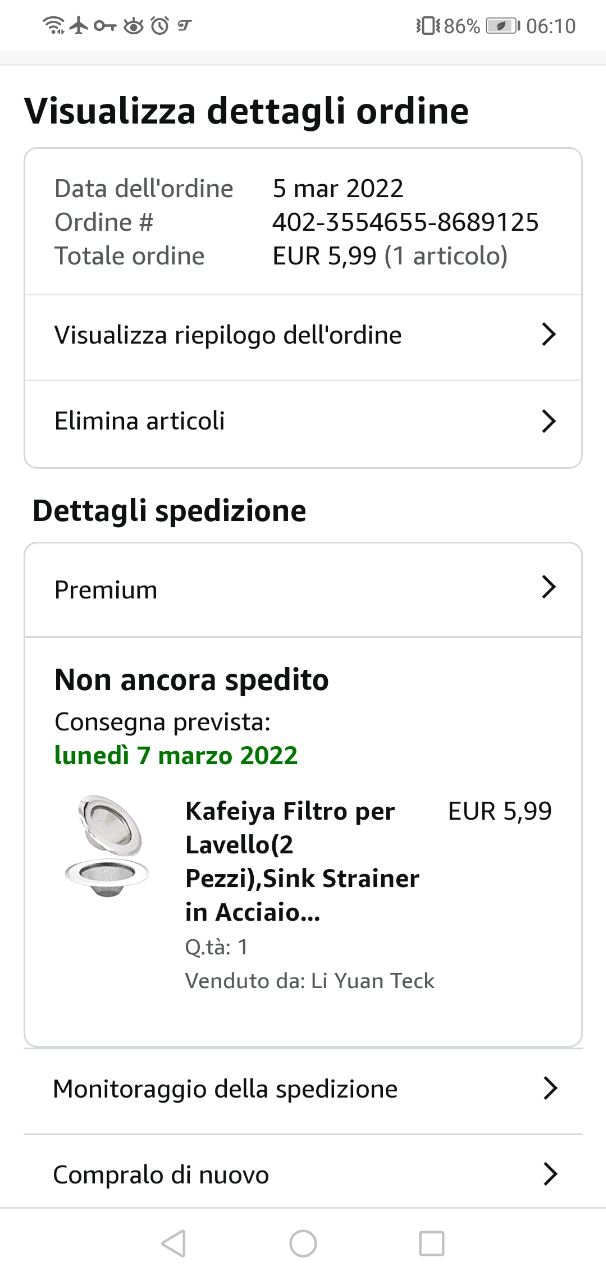Tap the sink strainer product thumbnail
Image resolution: width=606 pixels, height=1280 pixels.
104,846
